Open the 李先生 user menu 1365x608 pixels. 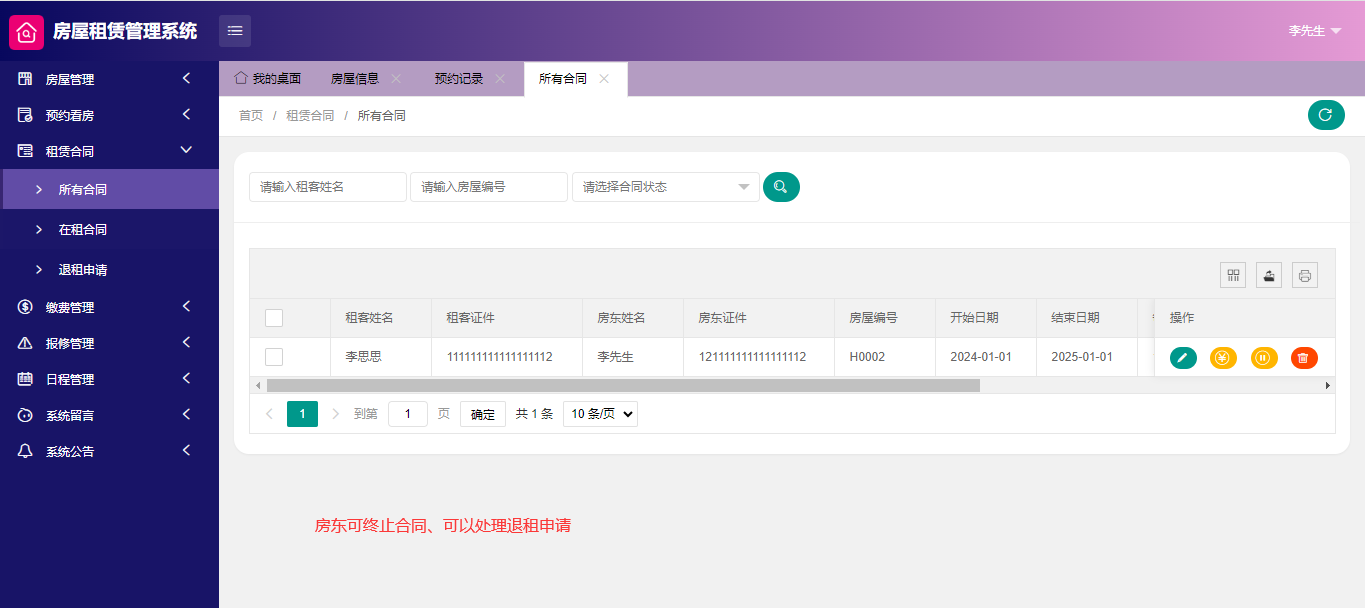pos(1314,31)
